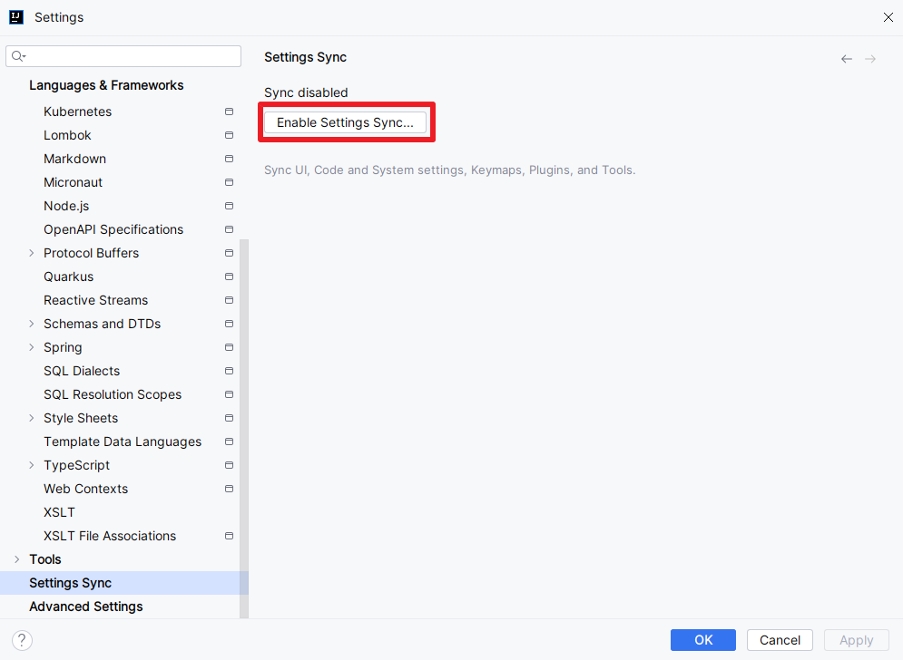Expand the Spring settings node

[x=32, y=347]
